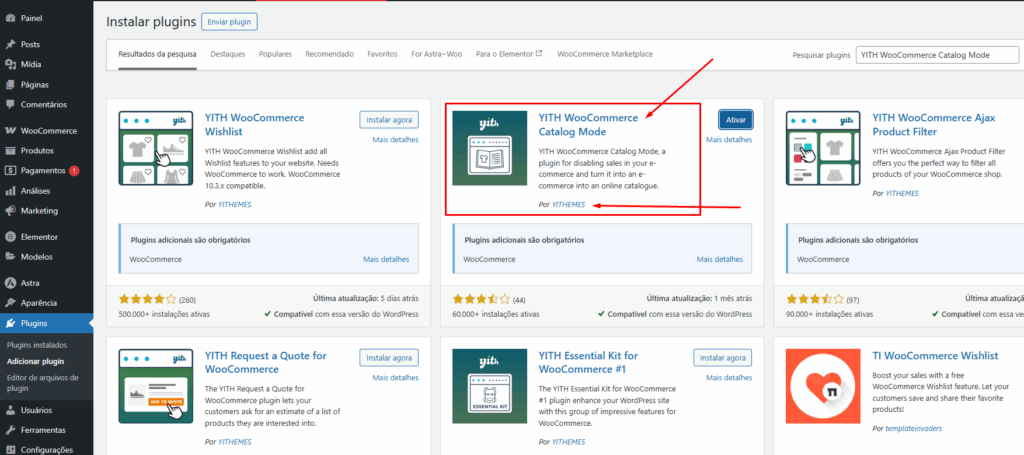Click the Modelos folder icon
The image size is (1024, 455).
point(10,257)
